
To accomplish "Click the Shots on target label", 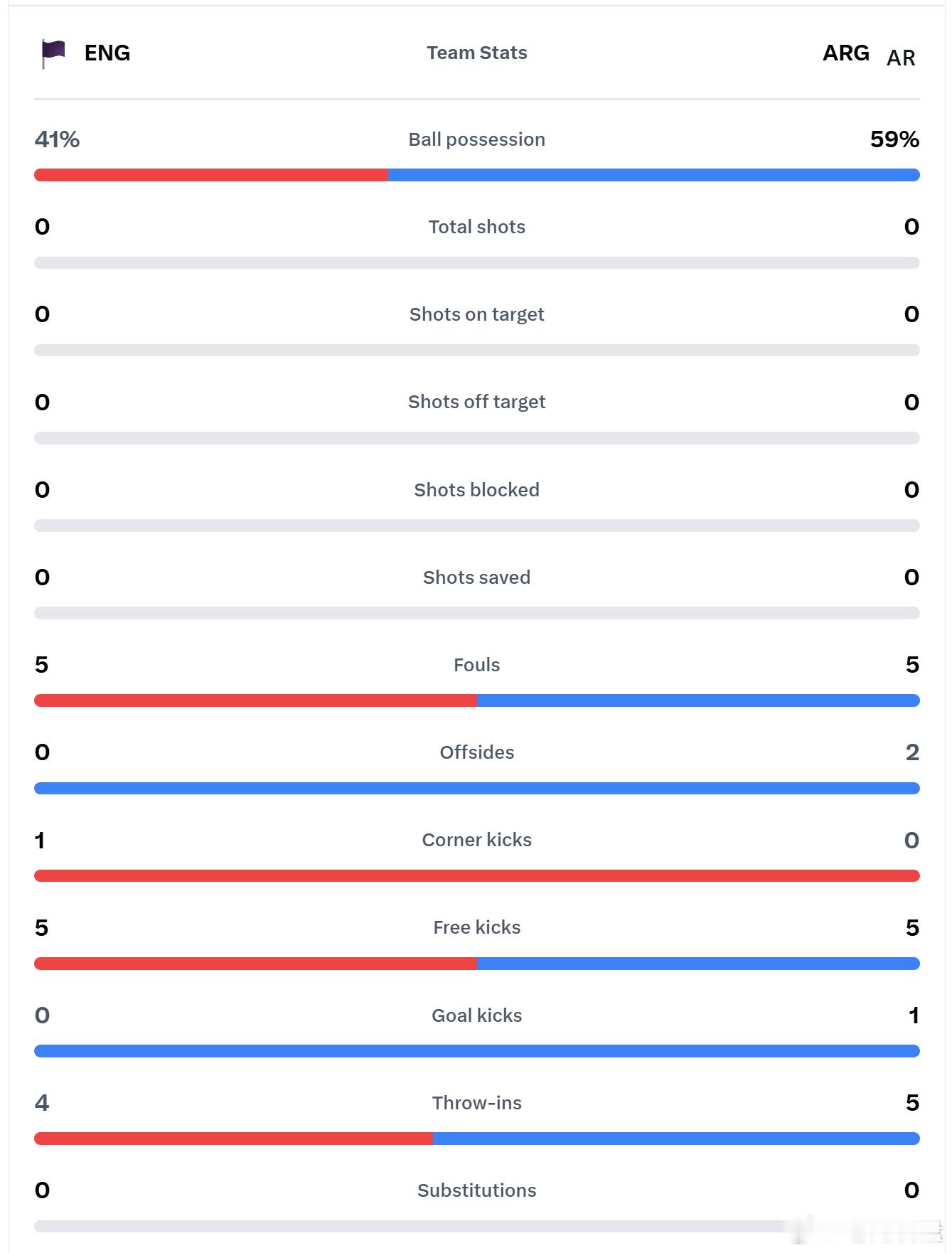I will (x=477, y=314).
